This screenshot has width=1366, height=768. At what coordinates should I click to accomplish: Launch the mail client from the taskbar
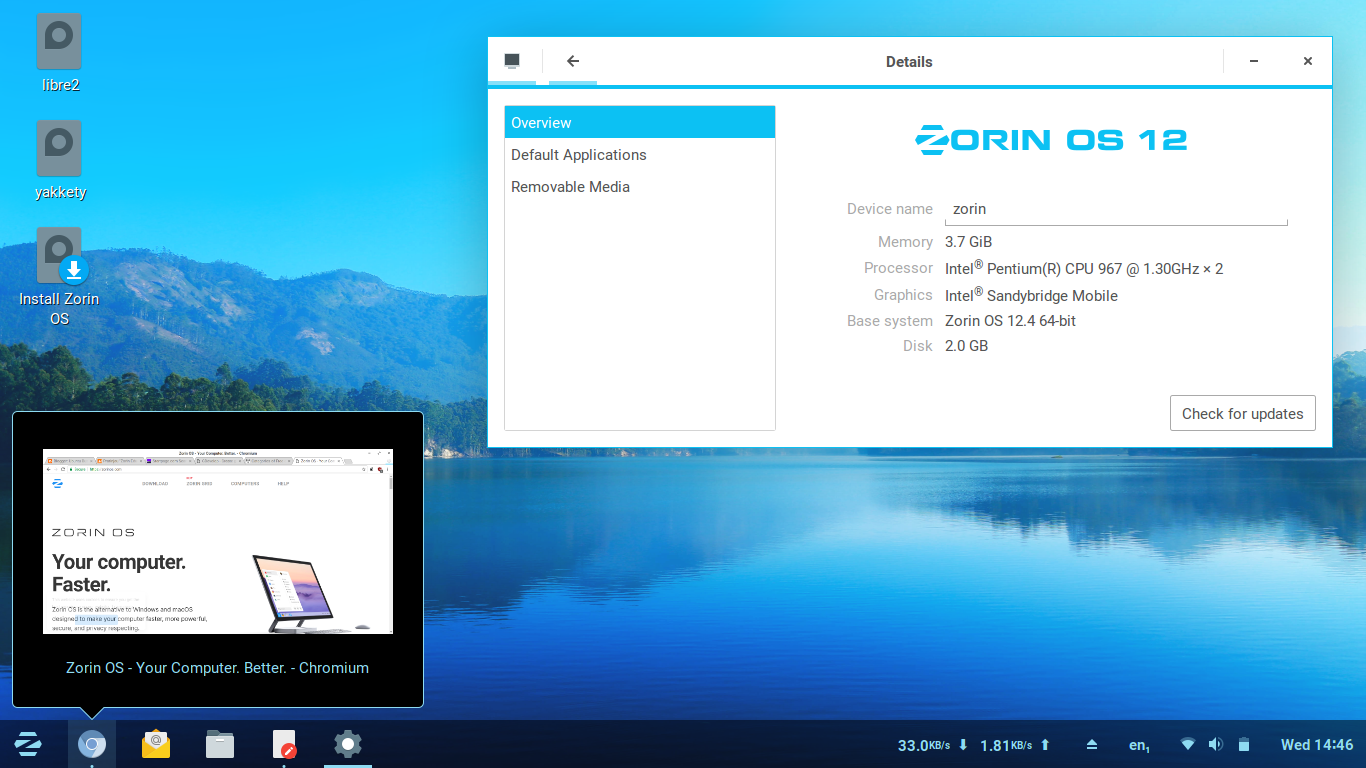click(x=156, y=744)
